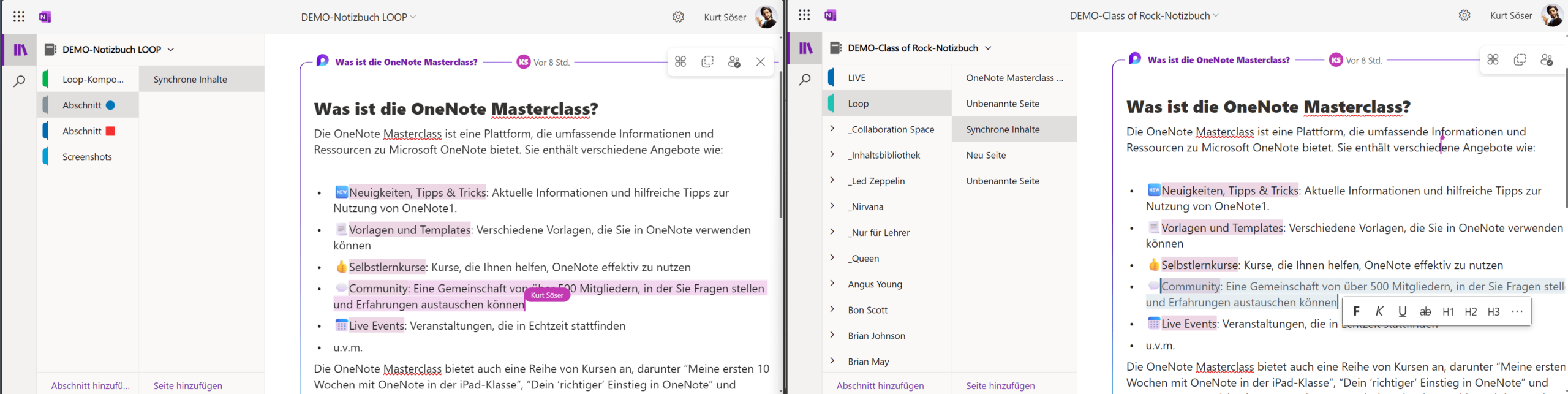
Task: Close Loop component toolbar in left window
Action: click(x=761, y=61)
